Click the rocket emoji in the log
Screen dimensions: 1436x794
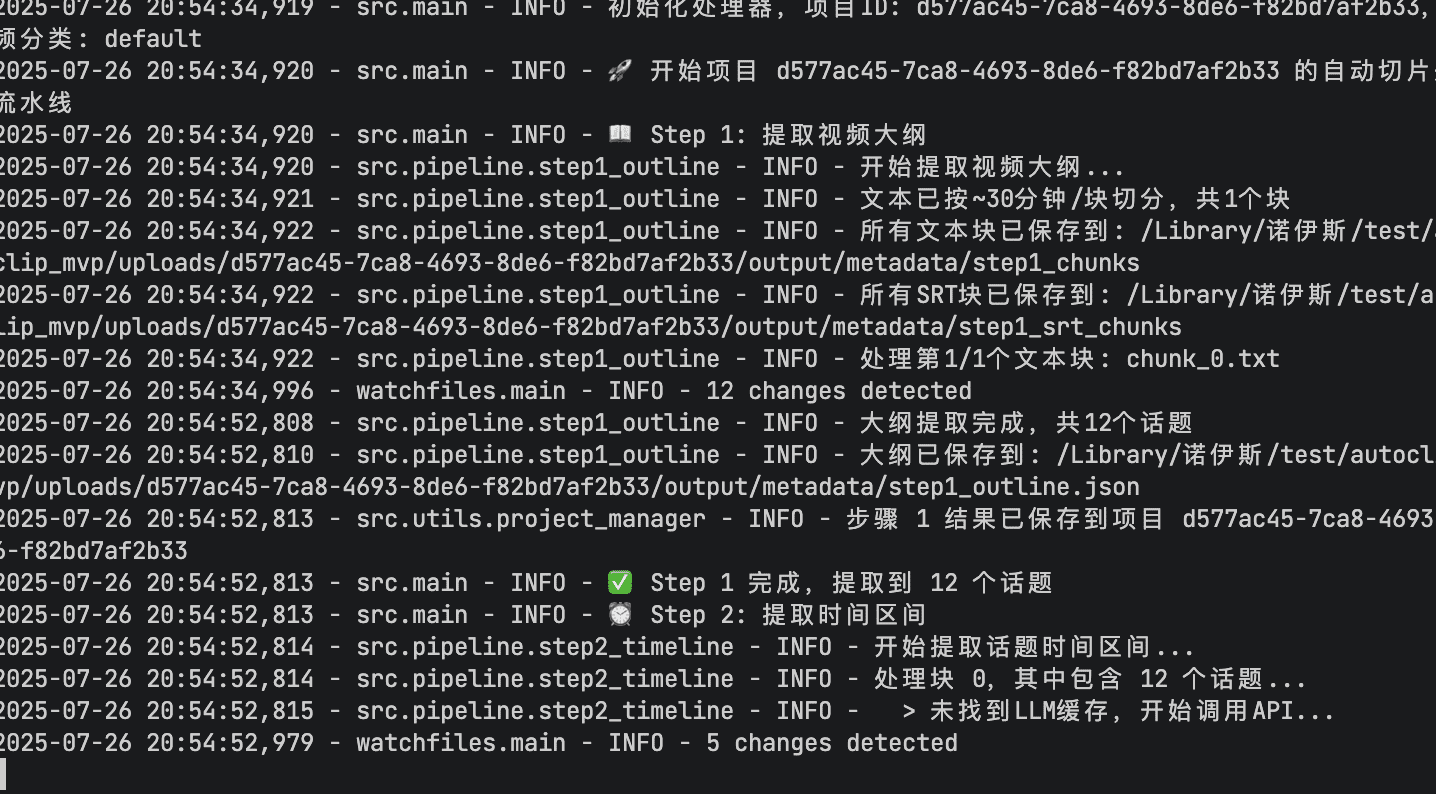(621, 71)
